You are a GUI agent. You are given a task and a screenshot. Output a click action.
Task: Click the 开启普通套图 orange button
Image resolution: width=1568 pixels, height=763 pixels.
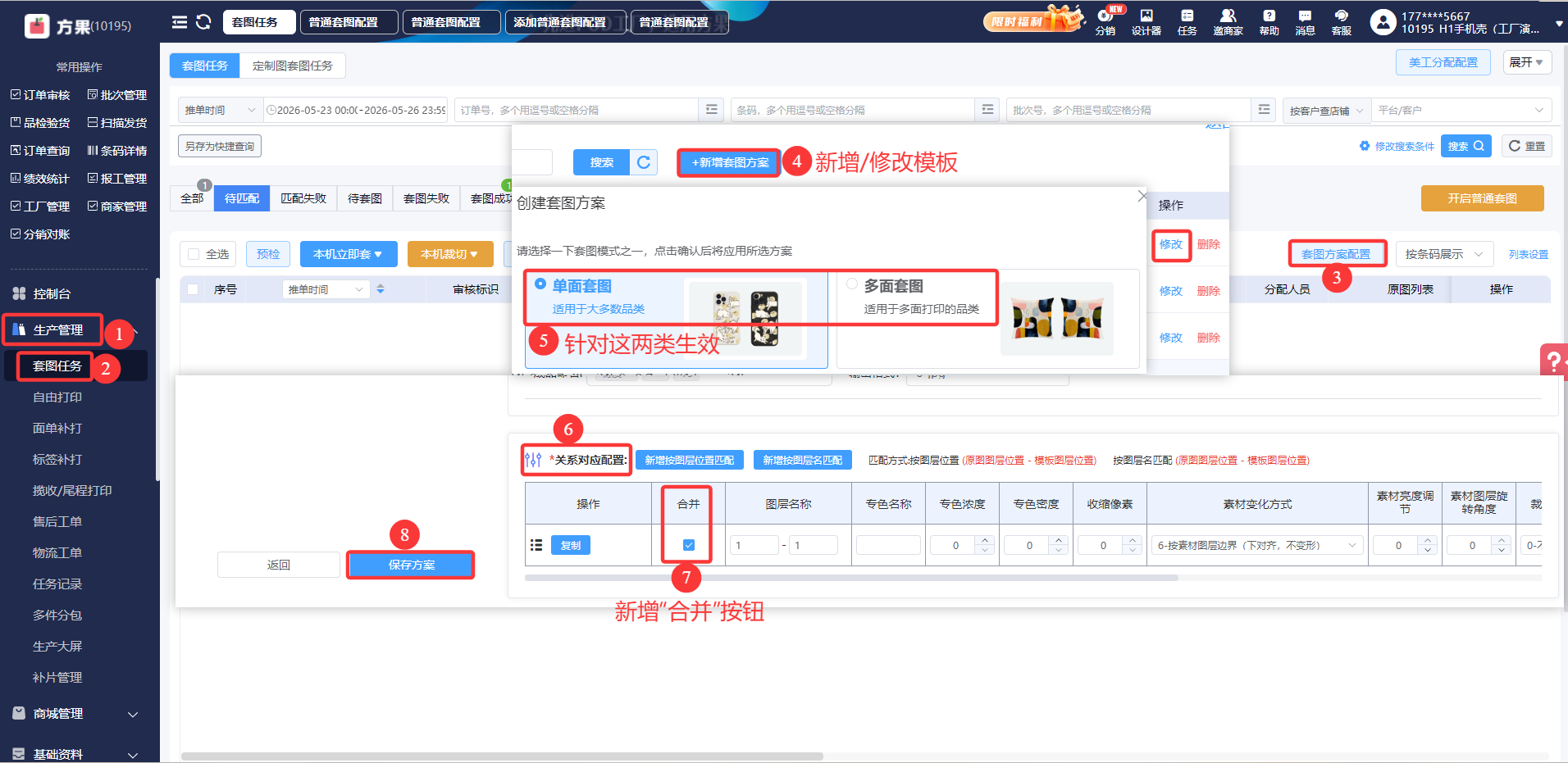pyautogui.click(x=1482, y=198)
